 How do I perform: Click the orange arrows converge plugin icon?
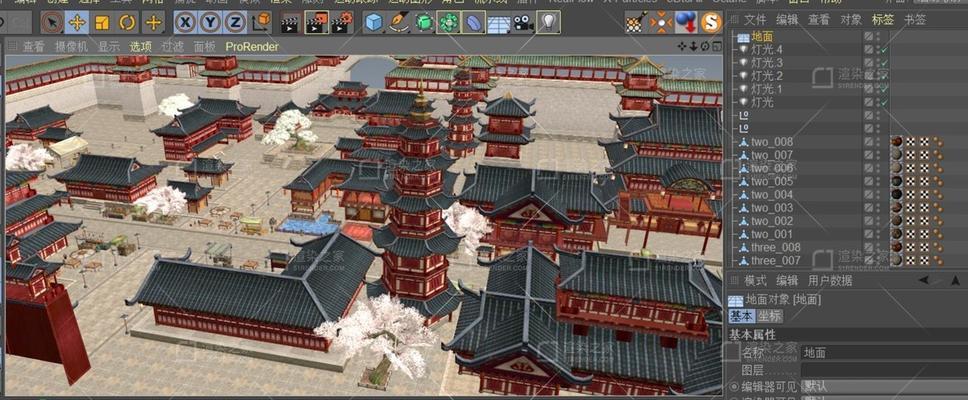tap(661, 23)
